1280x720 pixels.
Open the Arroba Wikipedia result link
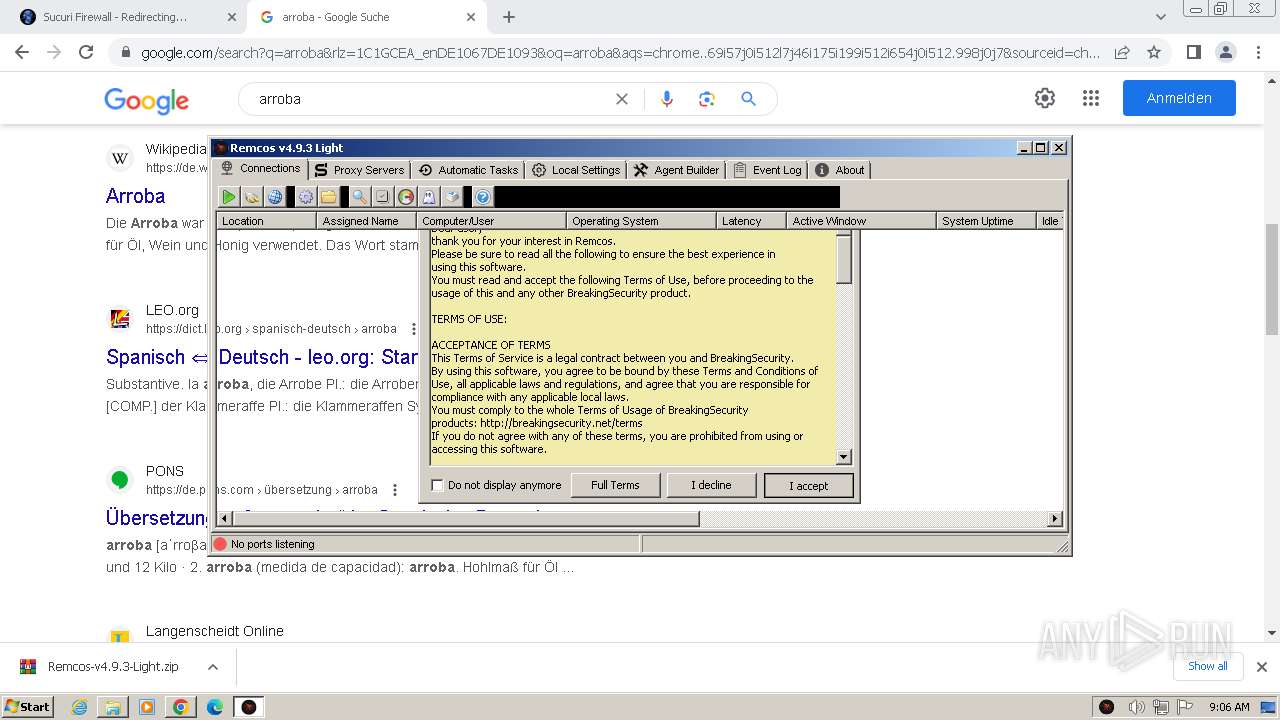[136, 196]
